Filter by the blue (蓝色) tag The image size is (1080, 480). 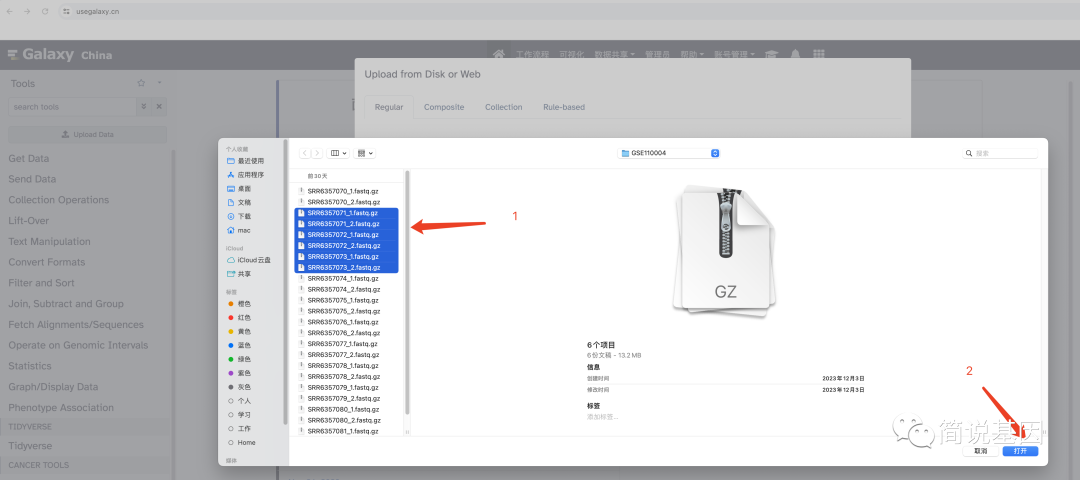click(x=240, y=345)
